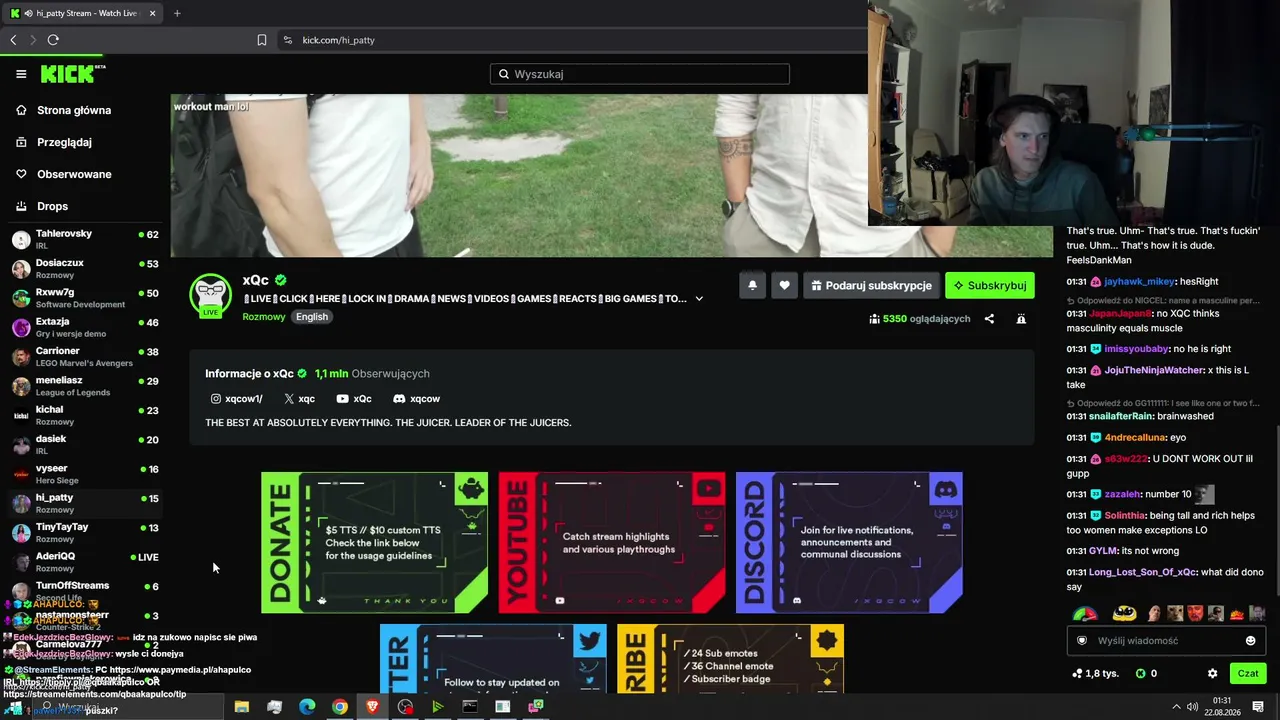1280x720 pixels.
Task: Share the stream via share icon
Action: click(x=989, y=319)
